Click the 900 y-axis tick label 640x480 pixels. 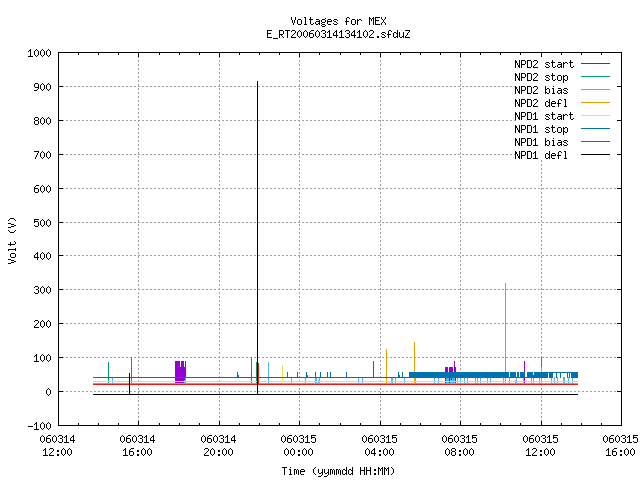click(42, 87)
